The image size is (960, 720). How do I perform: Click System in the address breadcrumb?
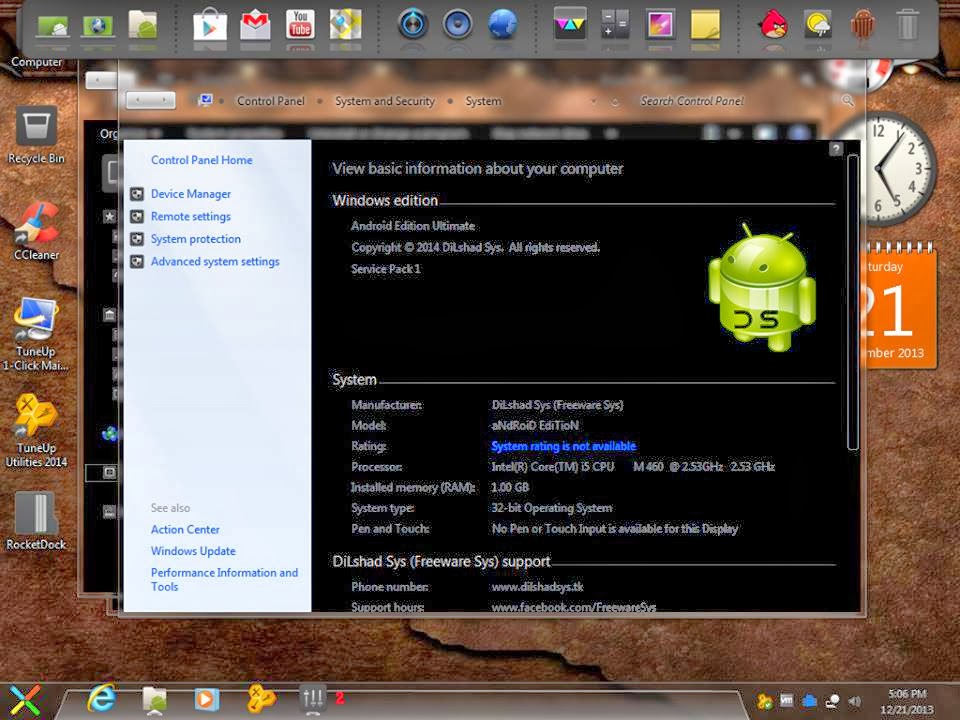coord(483,101)
